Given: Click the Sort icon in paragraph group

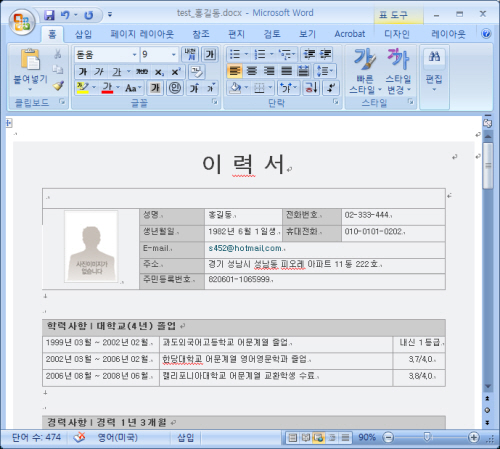Looking at the screenshot, I should 311,88.
